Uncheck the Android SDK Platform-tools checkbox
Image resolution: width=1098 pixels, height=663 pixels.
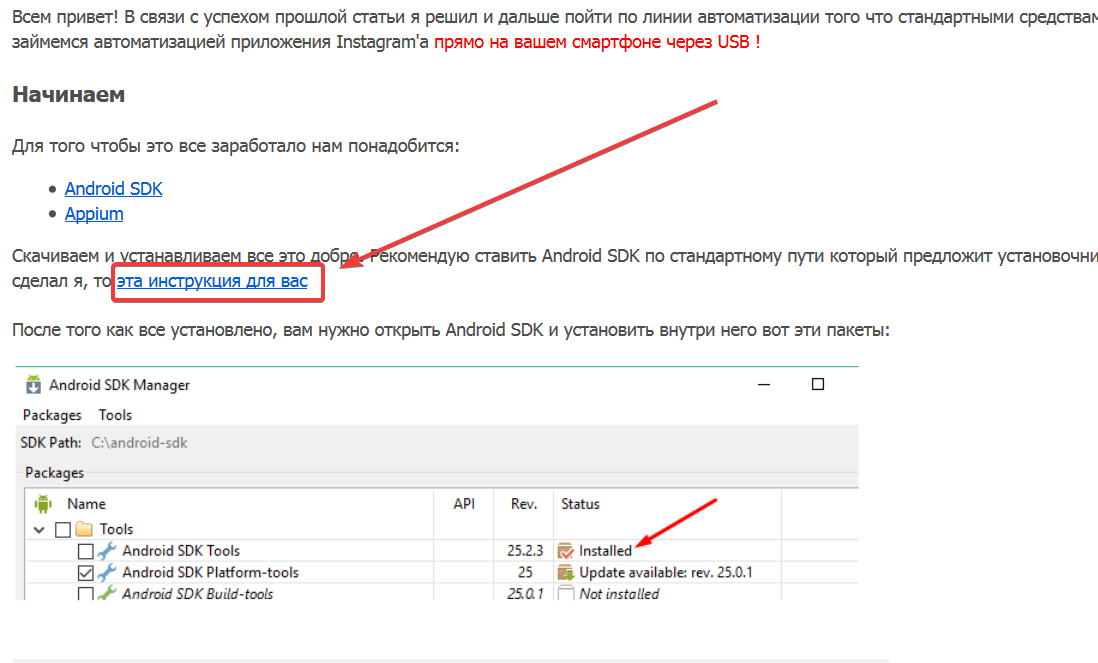click(85, 573)
